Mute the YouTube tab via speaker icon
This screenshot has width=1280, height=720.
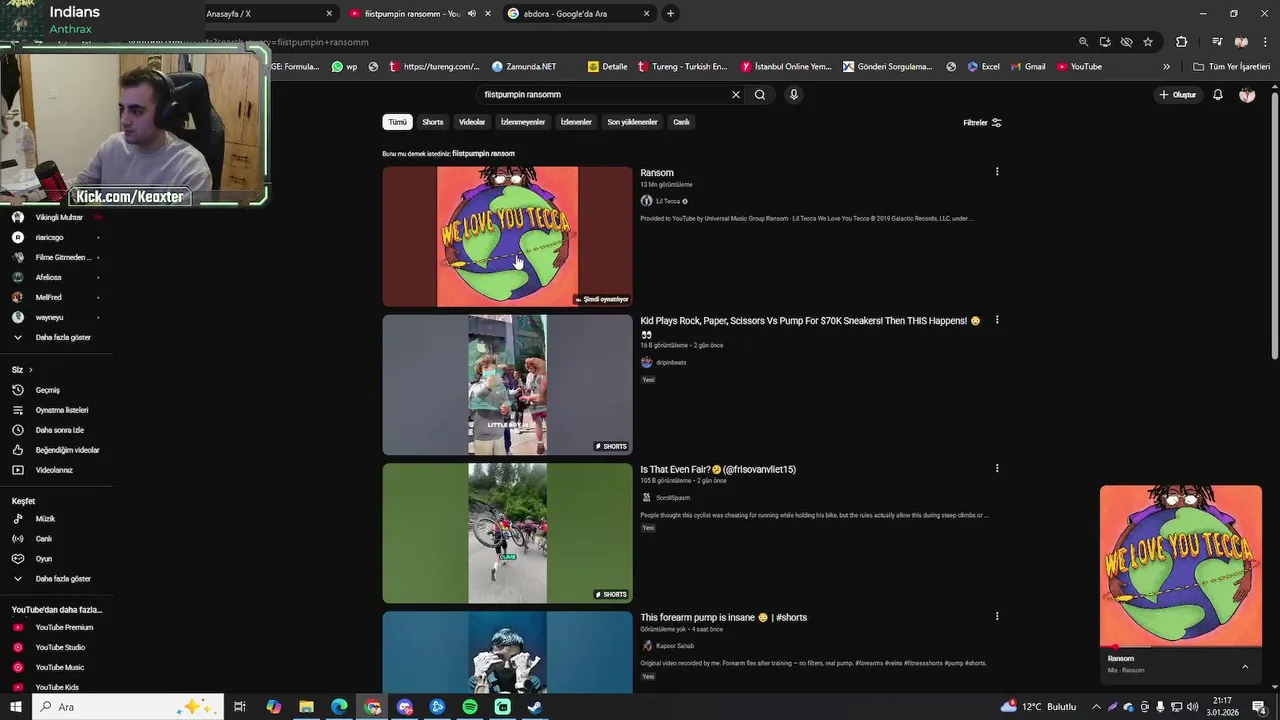(472, 14)
